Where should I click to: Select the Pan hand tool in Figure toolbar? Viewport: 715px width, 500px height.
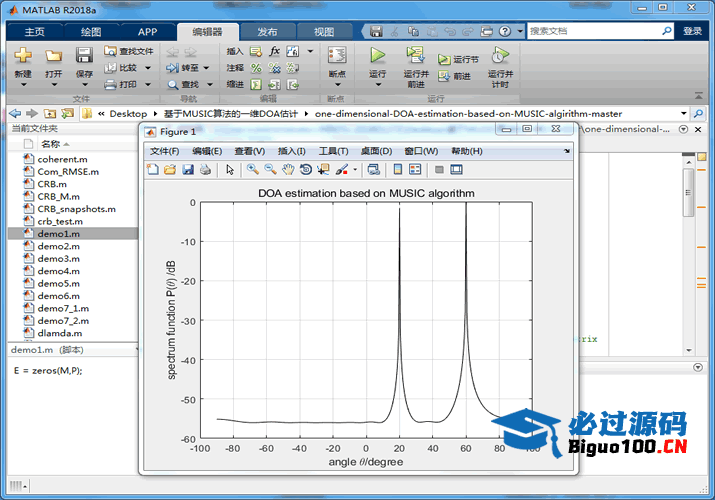point(289,169)
